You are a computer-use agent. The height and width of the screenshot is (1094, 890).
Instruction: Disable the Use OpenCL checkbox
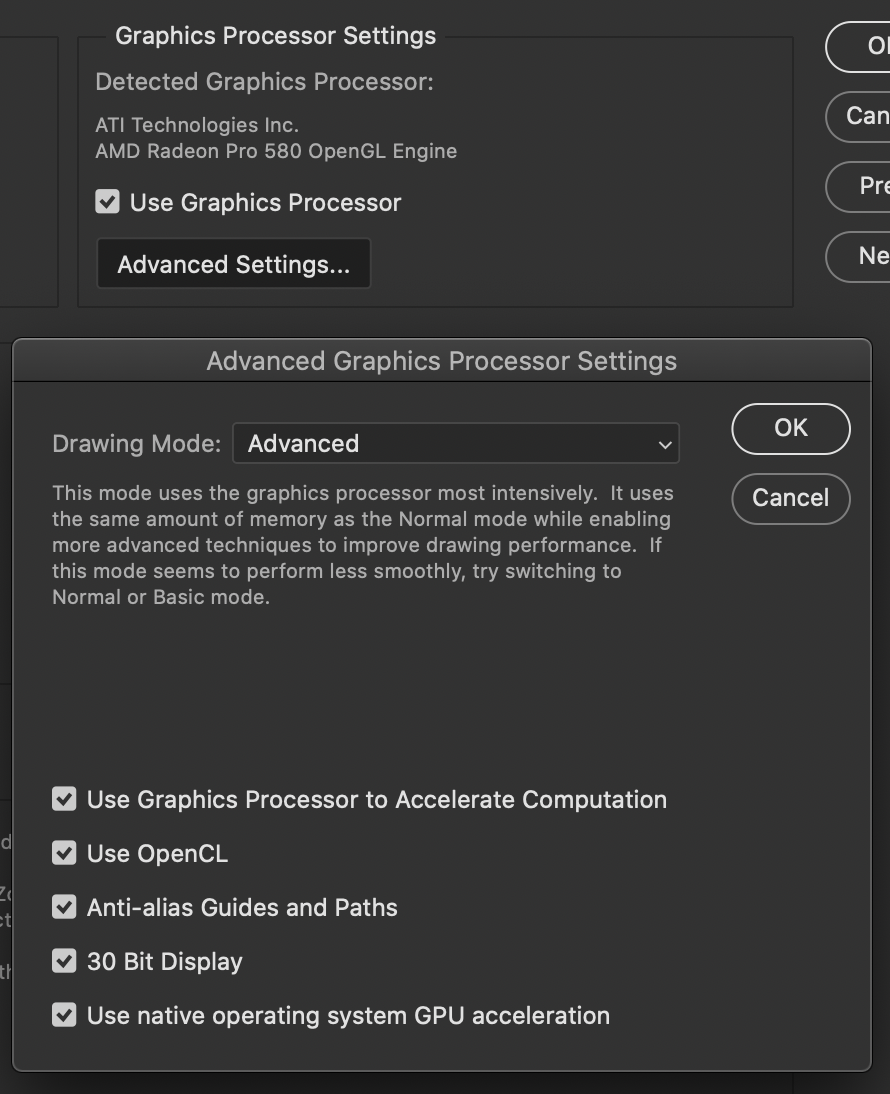click(x=64, y=853)
